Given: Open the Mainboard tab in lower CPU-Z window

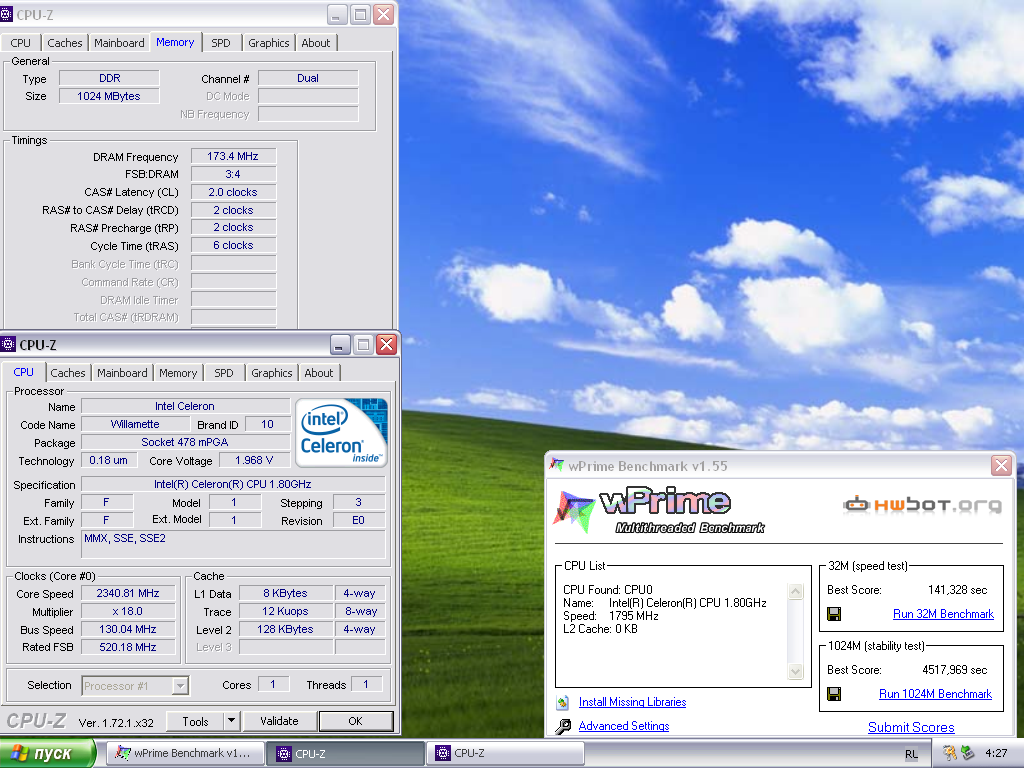Looking at the screenshot, I should pos(122,373).
